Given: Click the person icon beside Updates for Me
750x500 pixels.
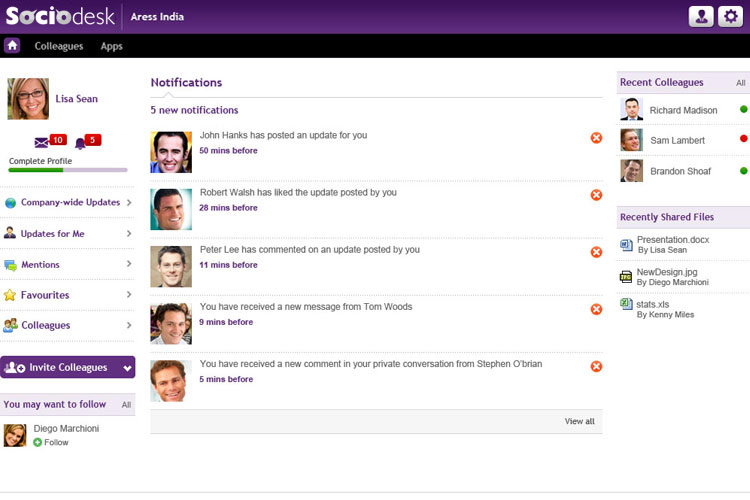Looking at the screenshot, I should tap(10, 233).
